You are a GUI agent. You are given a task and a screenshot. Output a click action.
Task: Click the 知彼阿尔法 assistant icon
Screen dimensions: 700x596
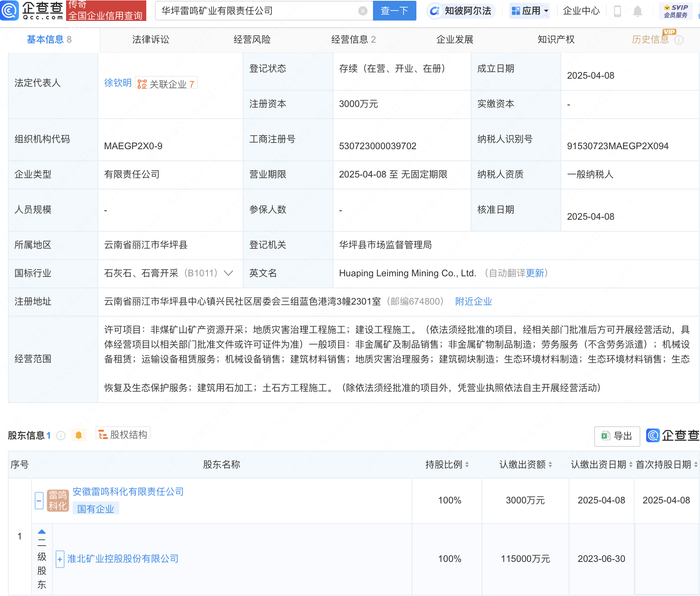435,11
